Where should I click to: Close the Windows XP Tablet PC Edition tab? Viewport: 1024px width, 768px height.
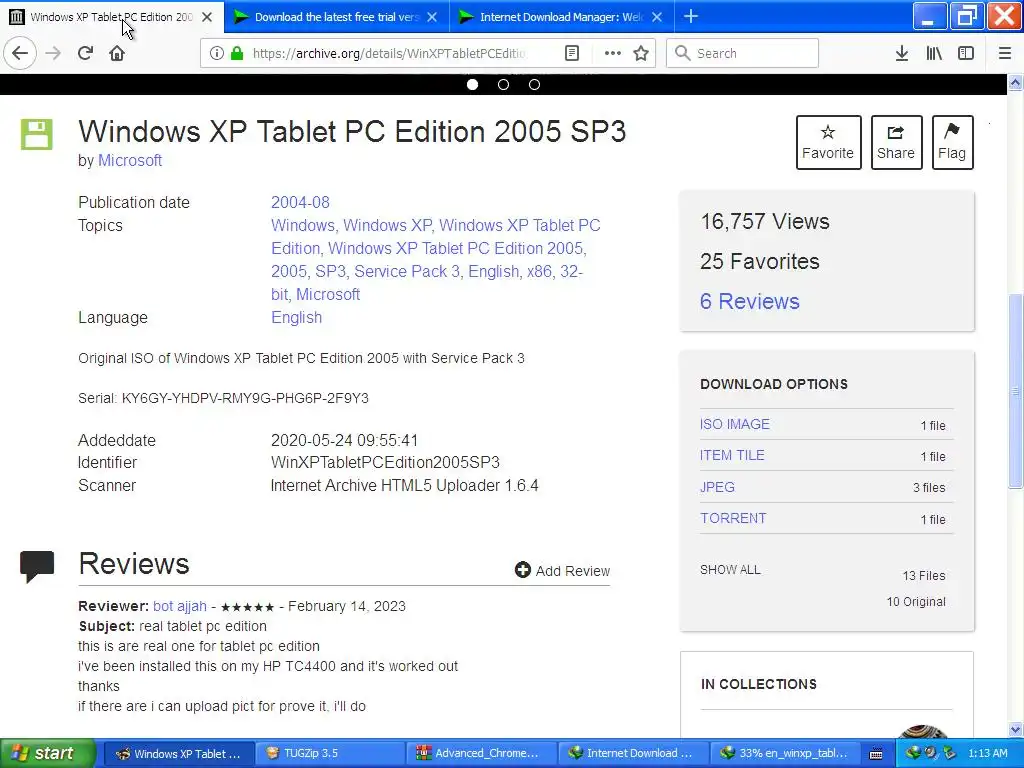206,17
